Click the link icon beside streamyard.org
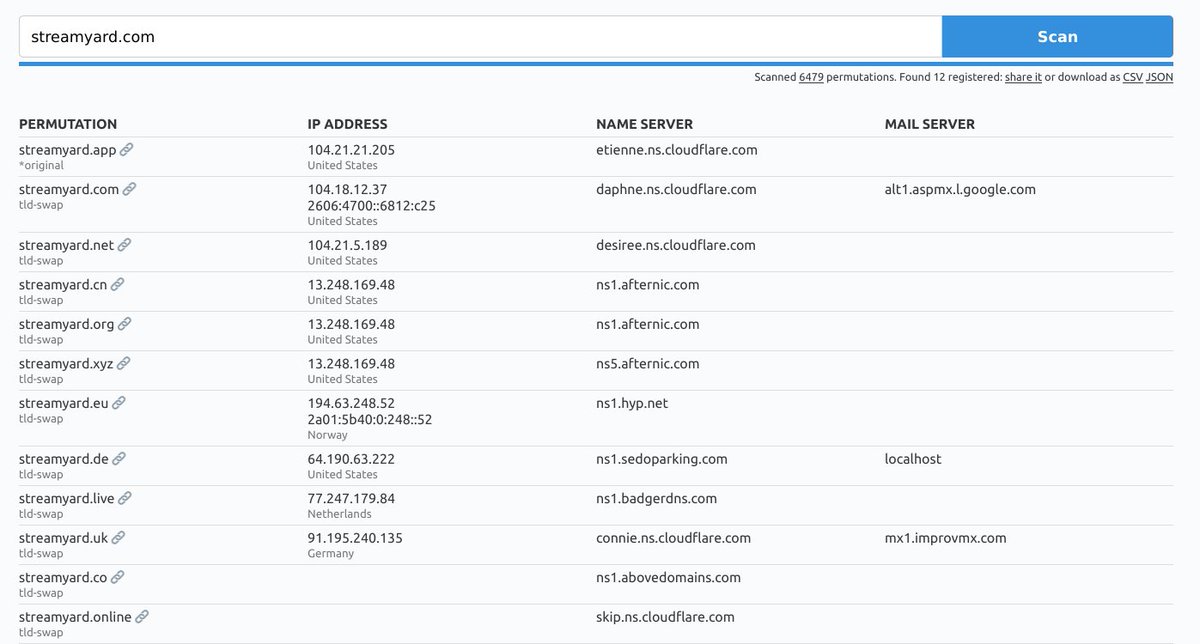Image resolution: width=1200 pixels, height=644 pixels. coord(125,324)
